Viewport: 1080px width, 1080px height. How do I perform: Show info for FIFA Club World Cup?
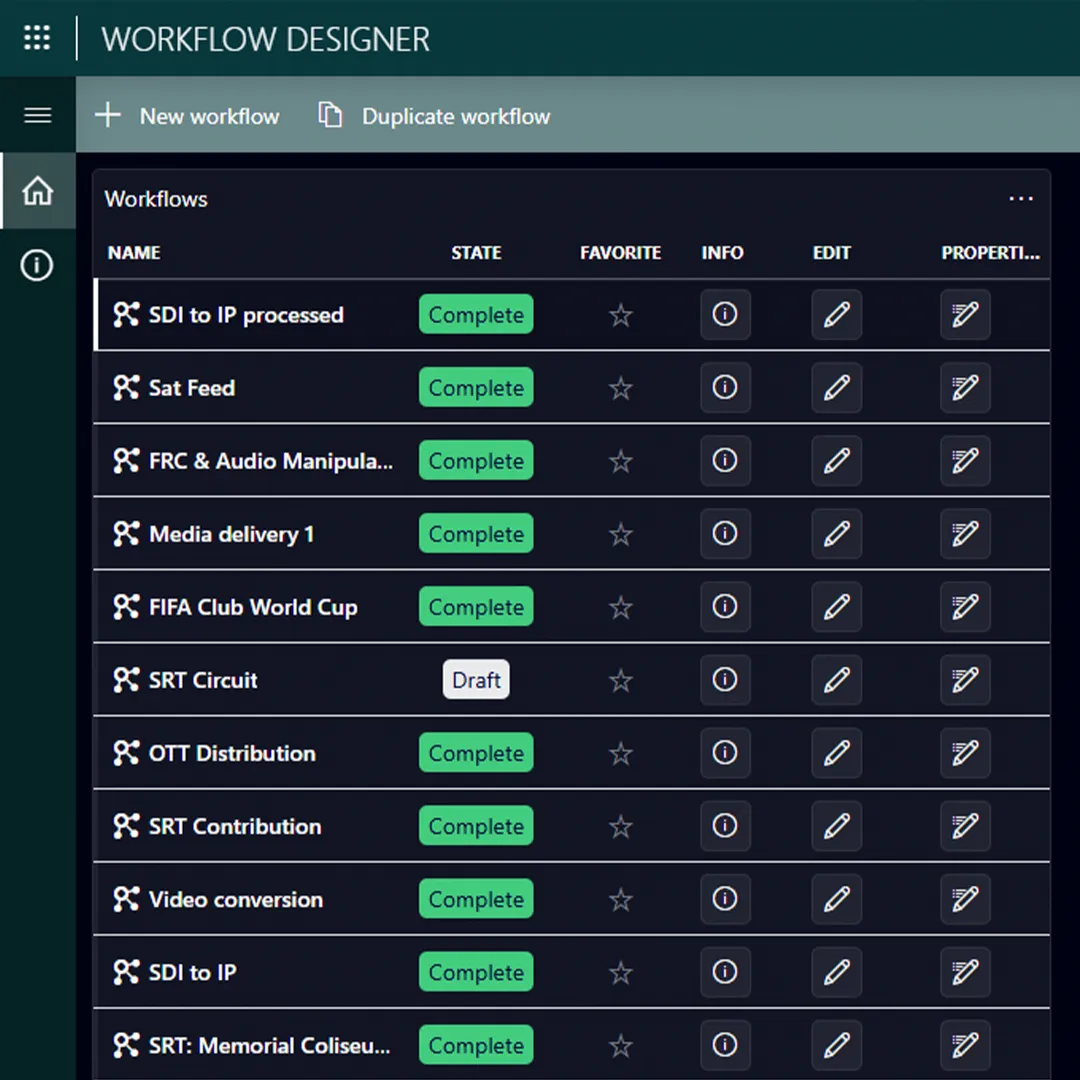coord(725,606)
